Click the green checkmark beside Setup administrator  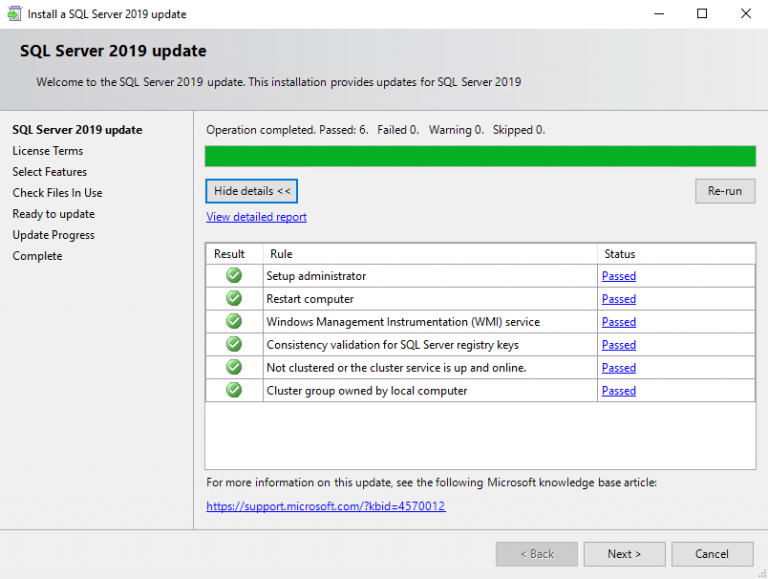234,276
